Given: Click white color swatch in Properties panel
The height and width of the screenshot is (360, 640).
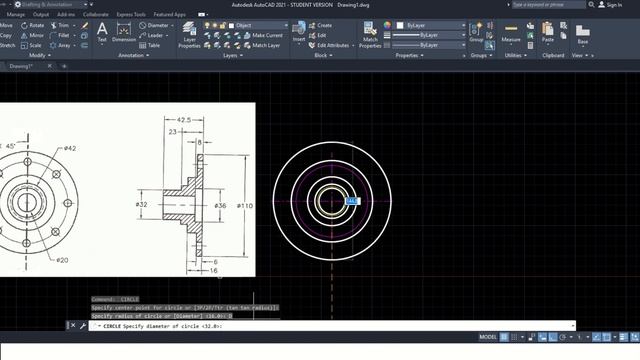Looking at the screenshot, I should point(400,25).
